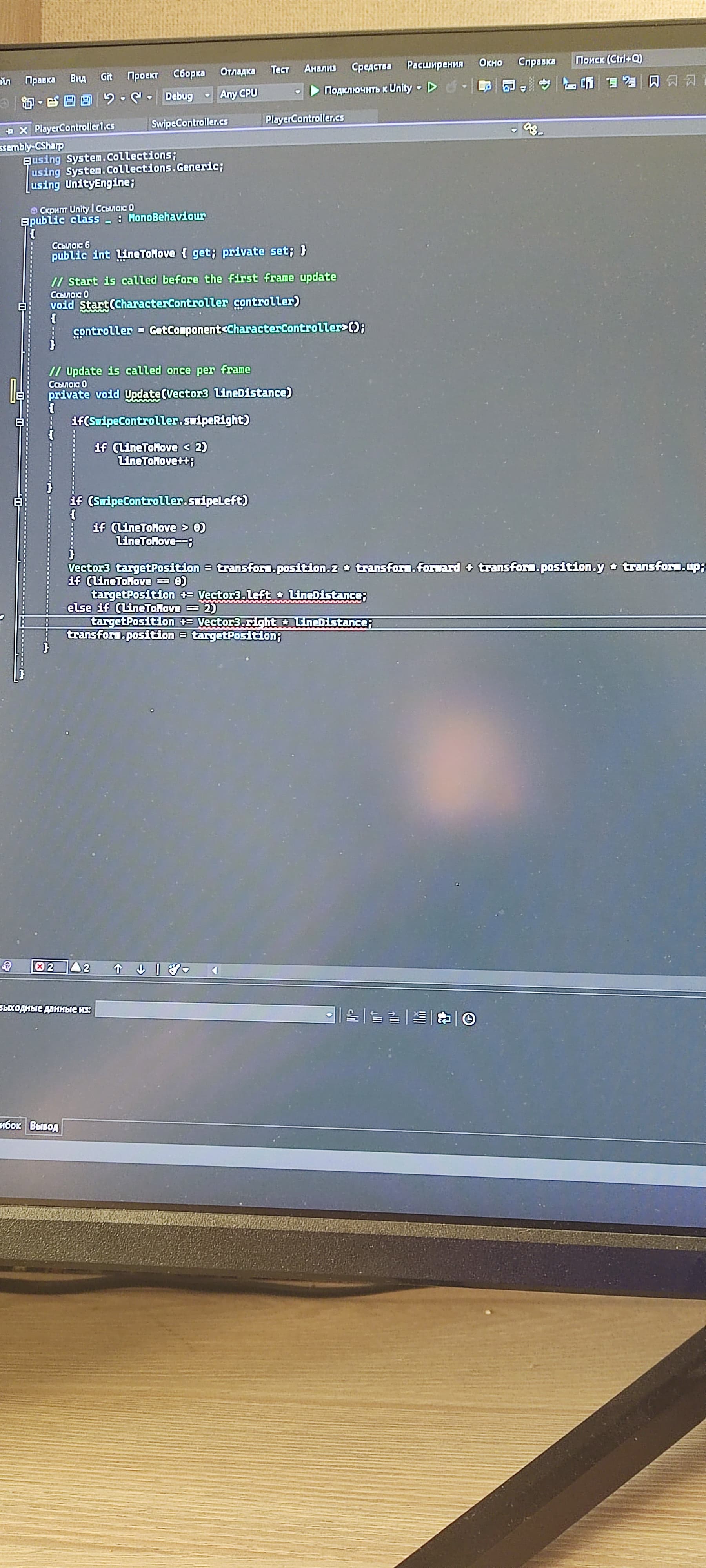Run code cleanup broom icon
The height and width of the screenshot is (1568, 706).
pyautogui.click(x=174, y=970)
